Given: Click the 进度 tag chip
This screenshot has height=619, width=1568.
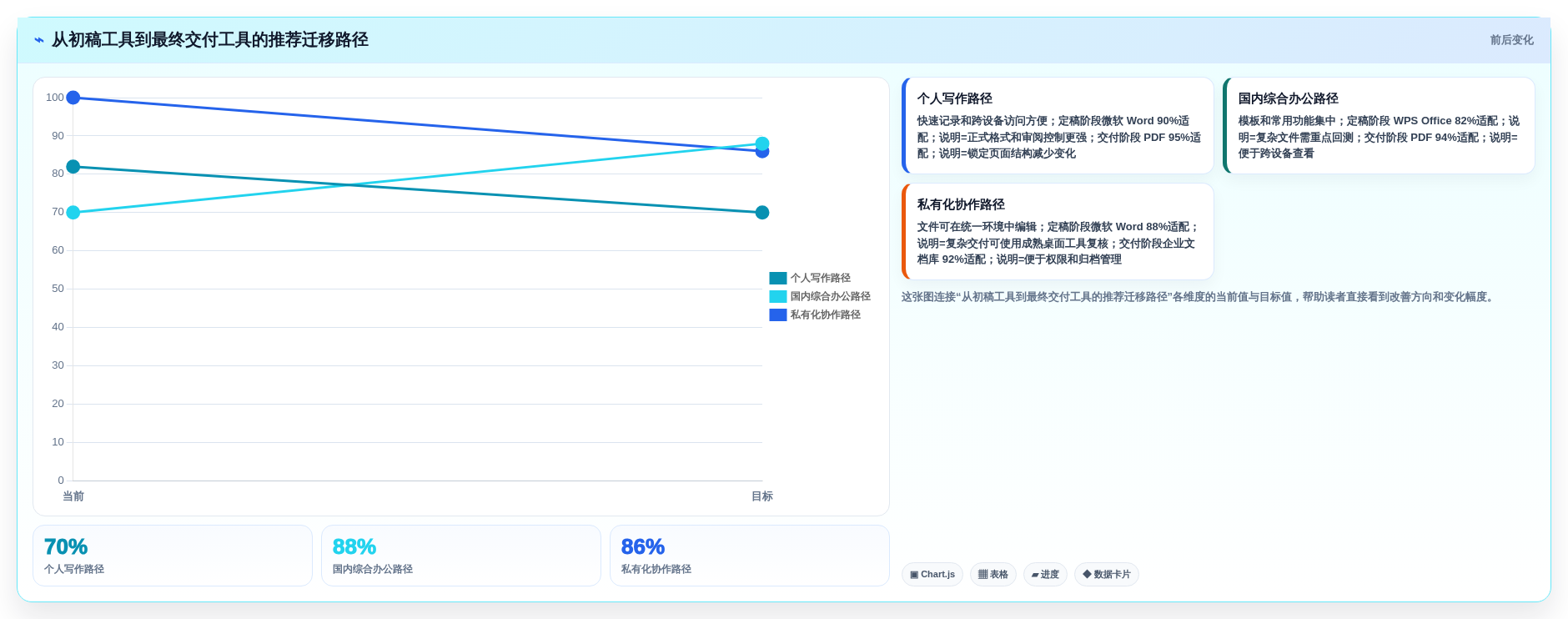Looking at the screenshot, I should point(1045,574).
